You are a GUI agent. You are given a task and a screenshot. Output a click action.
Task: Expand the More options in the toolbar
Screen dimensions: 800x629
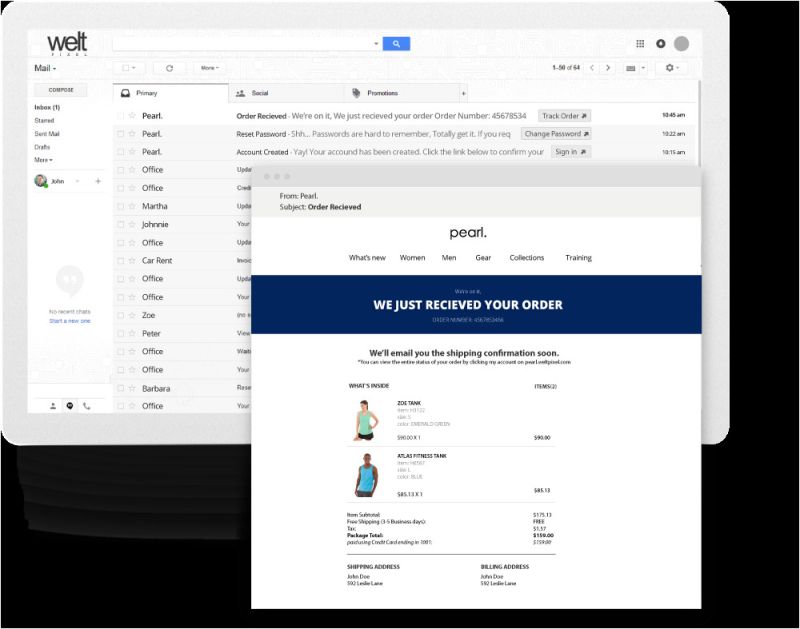[x=207, y=68]
